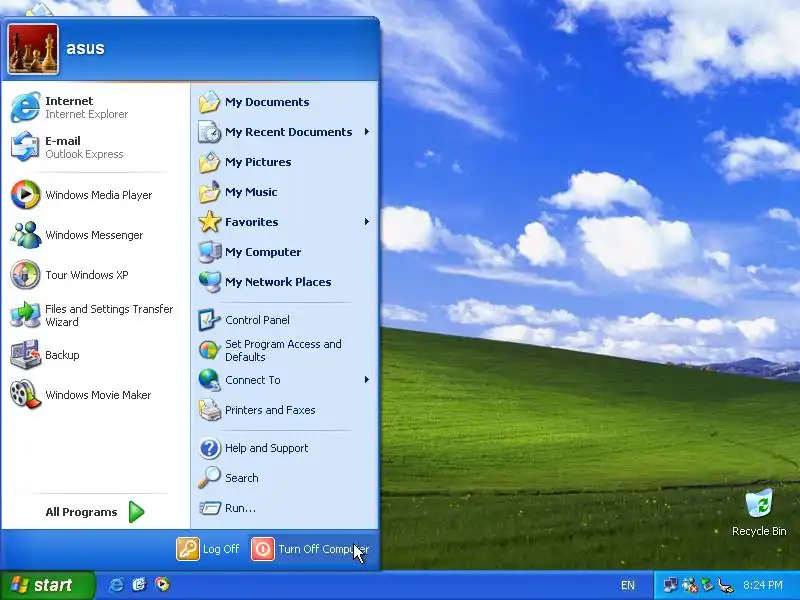Viewport: 800px width, 600px height.
Task: Click the start button on taskbar
Action: point(47,585)
